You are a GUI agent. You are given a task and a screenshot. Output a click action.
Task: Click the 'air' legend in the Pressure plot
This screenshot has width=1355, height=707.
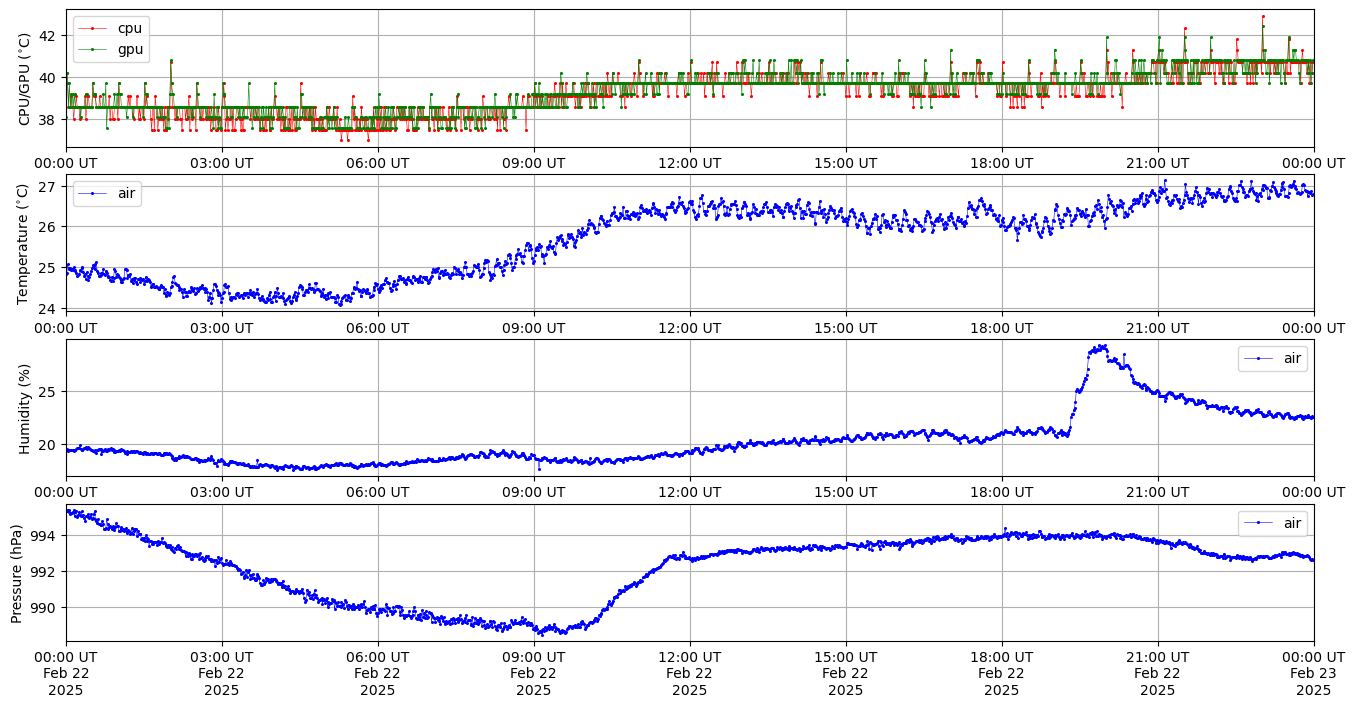tap(1272, 523)
